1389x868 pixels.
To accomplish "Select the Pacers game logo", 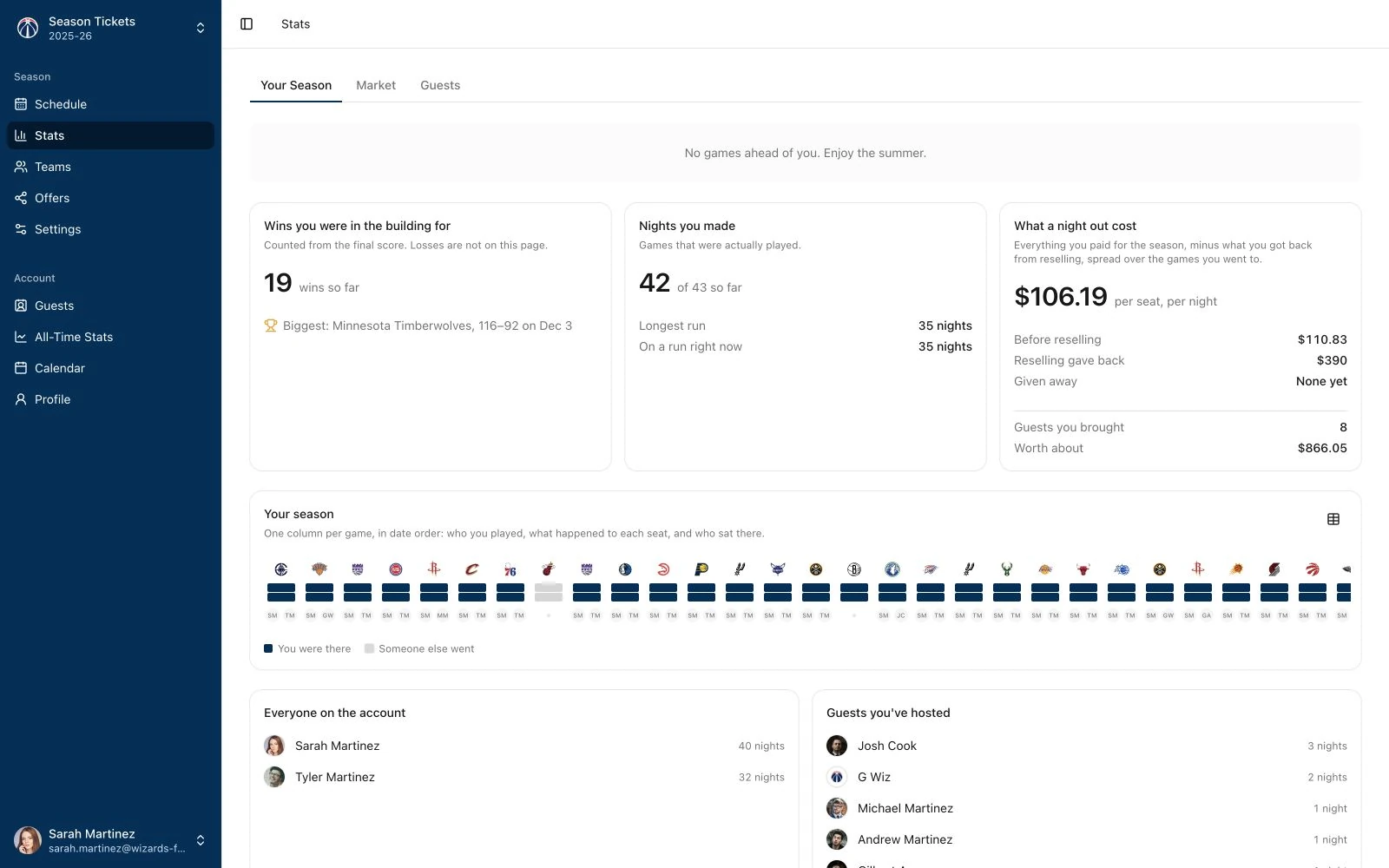I will [701, 569].
